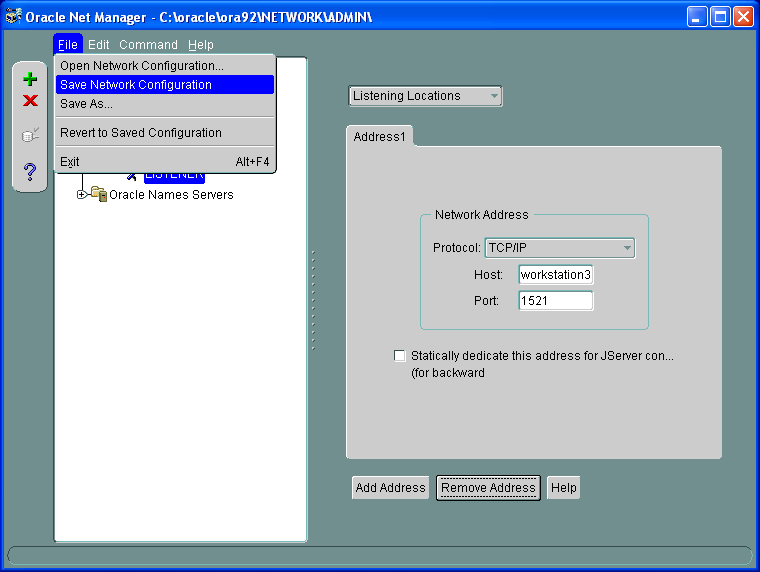The width and height of the screenshot is (760, 572).
Task: Minimize the Oracle Net Manager window
Action: pyautogui.click(x=697, y=17)
